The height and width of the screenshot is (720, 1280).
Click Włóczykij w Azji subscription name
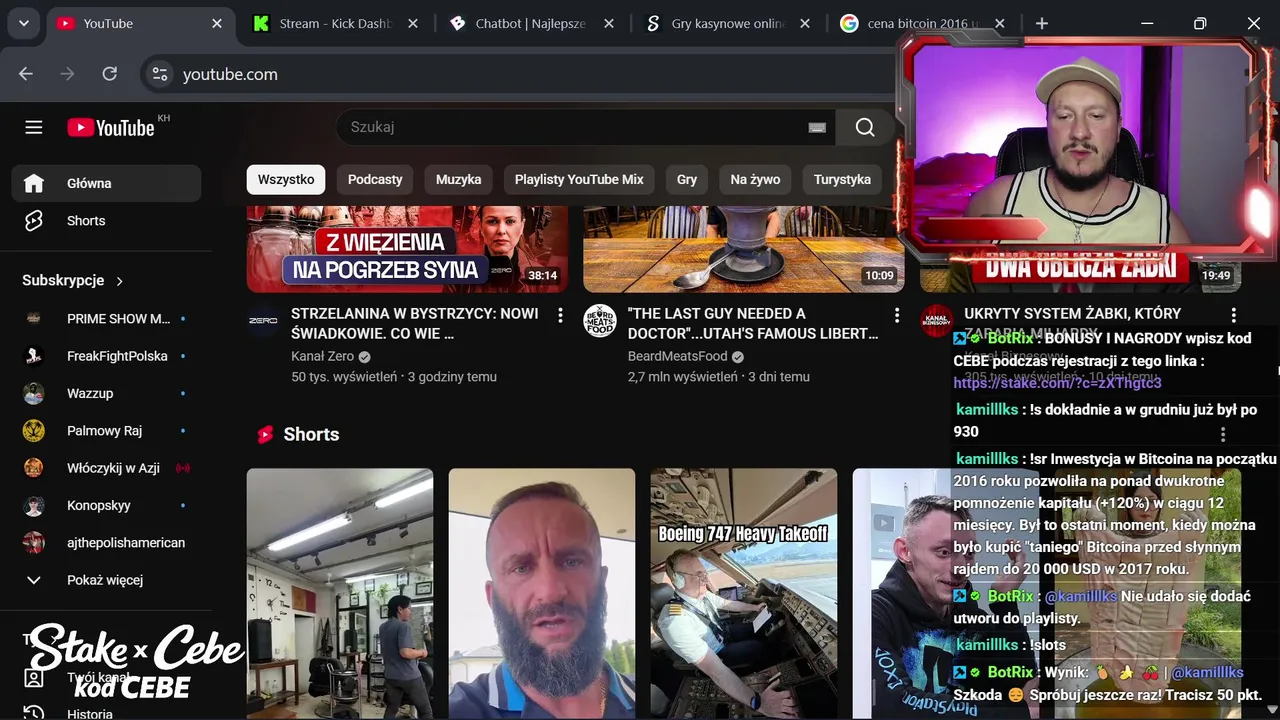coord(113,468)
